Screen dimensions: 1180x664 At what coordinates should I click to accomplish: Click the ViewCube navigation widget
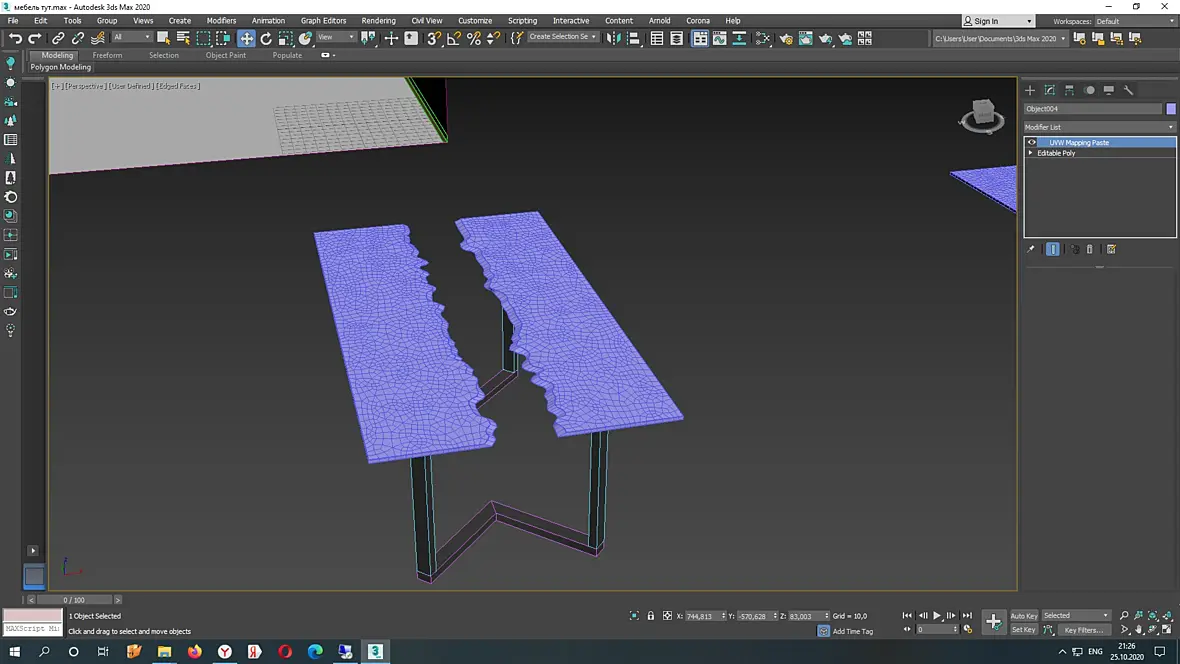click(x=982, y=116)
